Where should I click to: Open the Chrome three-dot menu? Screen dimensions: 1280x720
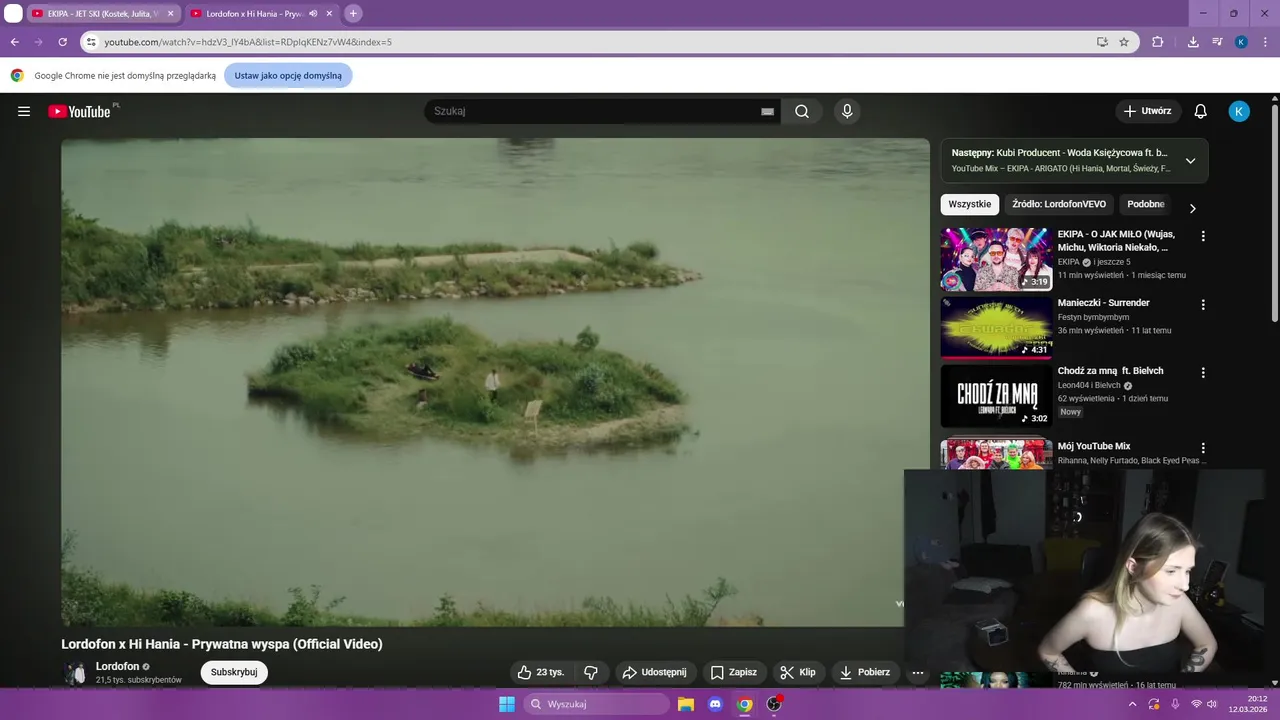point(1265,42)
